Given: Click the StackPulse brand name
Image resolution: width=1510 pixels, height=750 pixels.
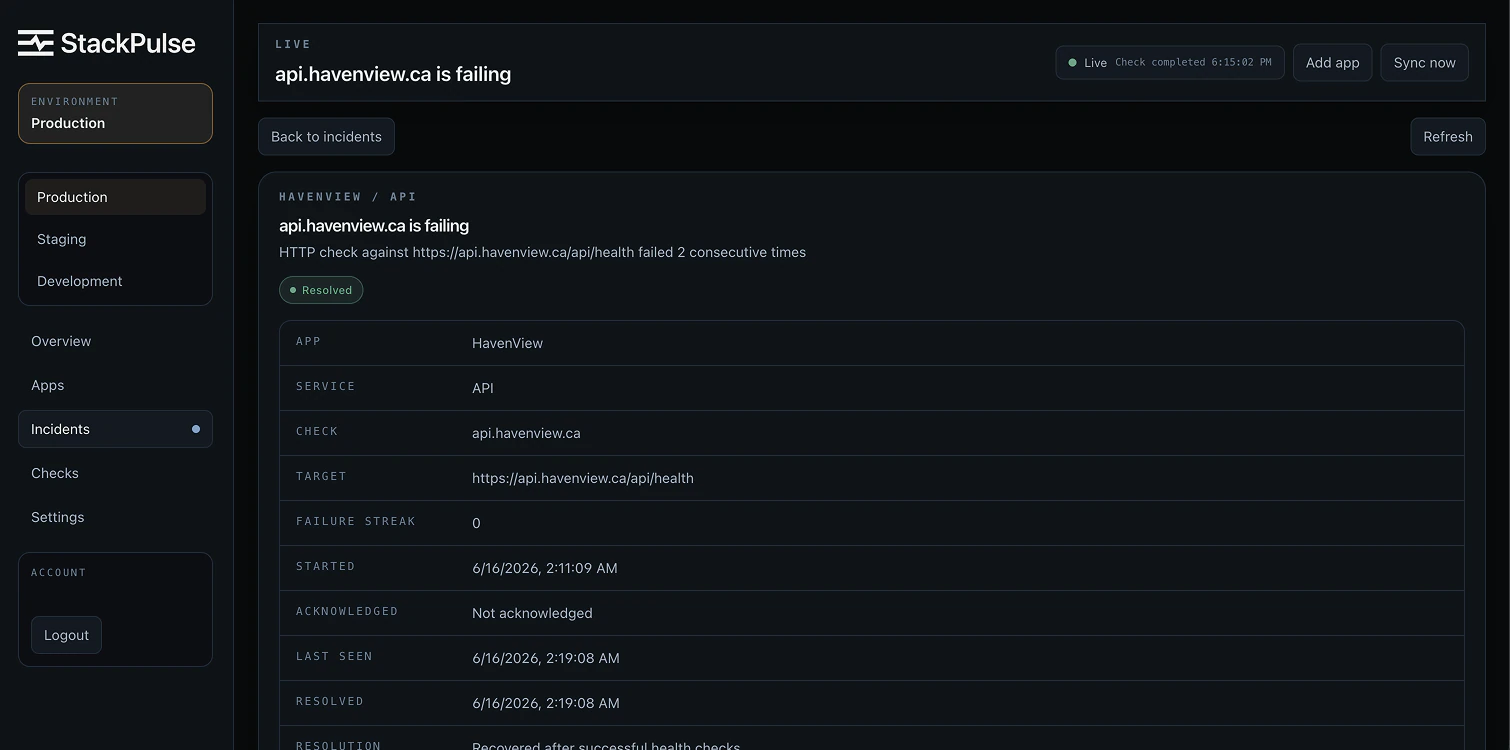Looking at the screenshot, I should tap(128, 43).
